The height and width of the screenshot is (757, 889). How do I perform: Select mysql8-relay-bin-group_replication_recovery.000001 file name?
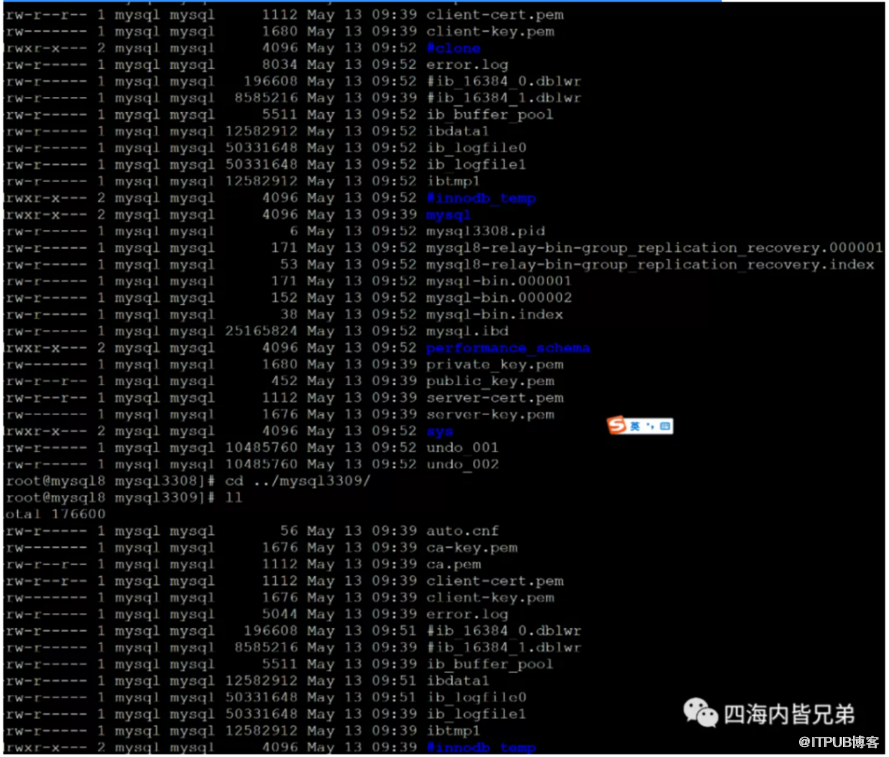[x=654, y=248]
